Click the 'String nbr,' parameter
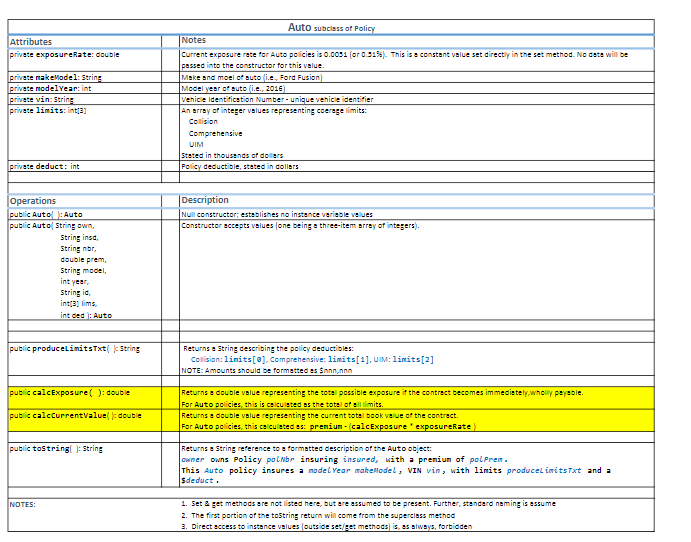 pos(78,248)
